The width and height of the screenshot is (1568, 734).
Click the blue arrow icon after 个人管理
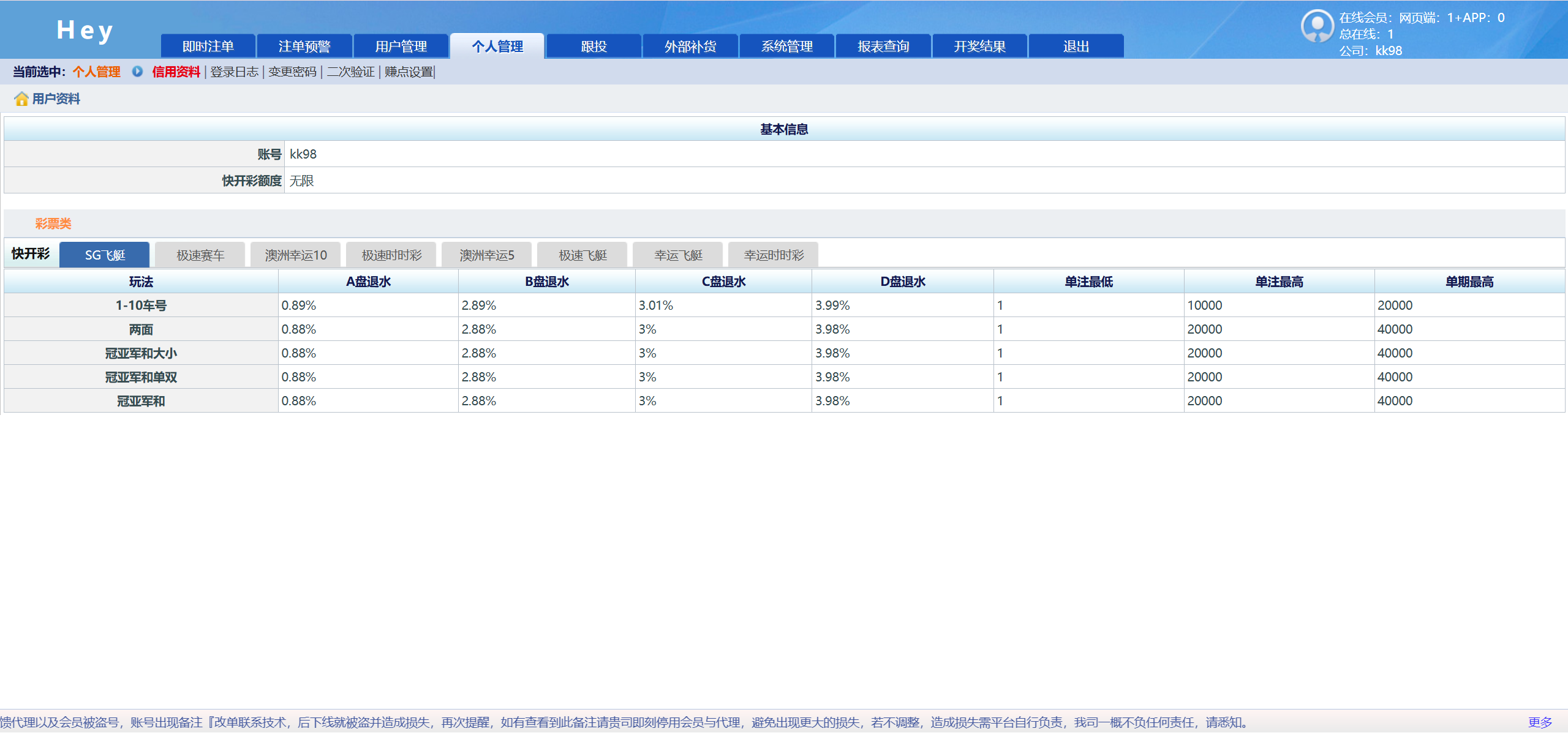137,72
